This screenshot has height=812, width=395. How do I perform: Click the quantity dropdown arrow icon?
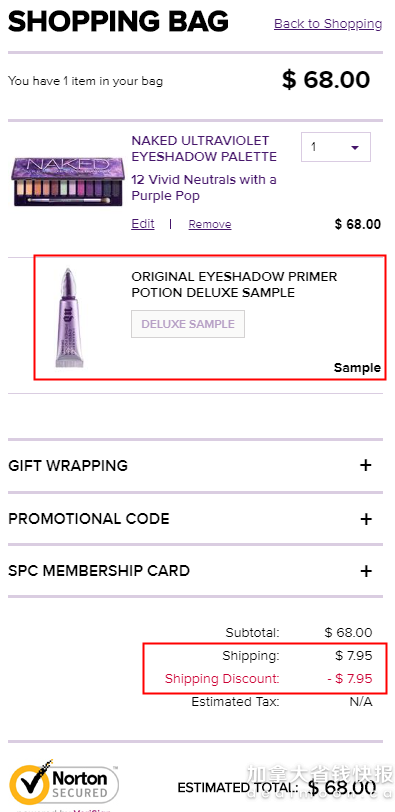click(355, 148)
